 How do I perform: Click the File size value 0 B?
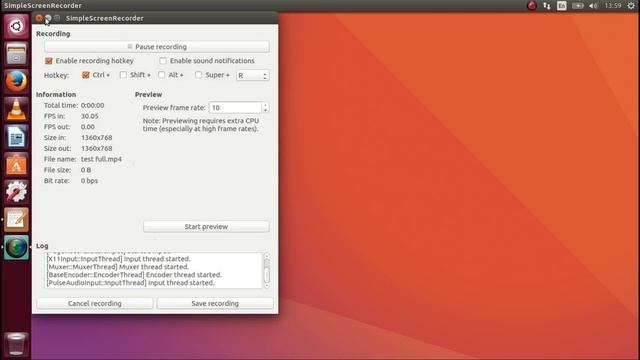[86, 170]
